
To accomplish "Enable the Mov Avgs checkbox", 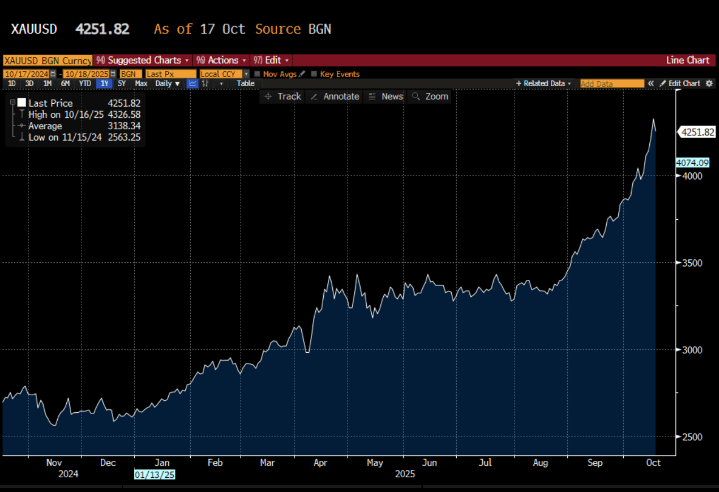I will [x=257, y=73].
